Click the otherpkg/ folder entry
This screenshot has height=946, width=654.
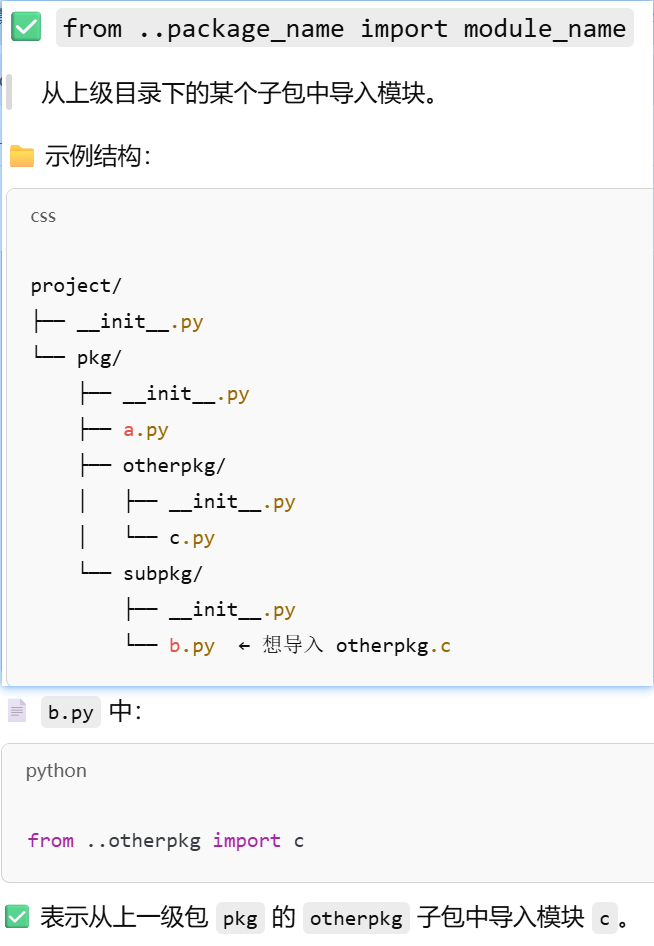click(x=174, y=466)
